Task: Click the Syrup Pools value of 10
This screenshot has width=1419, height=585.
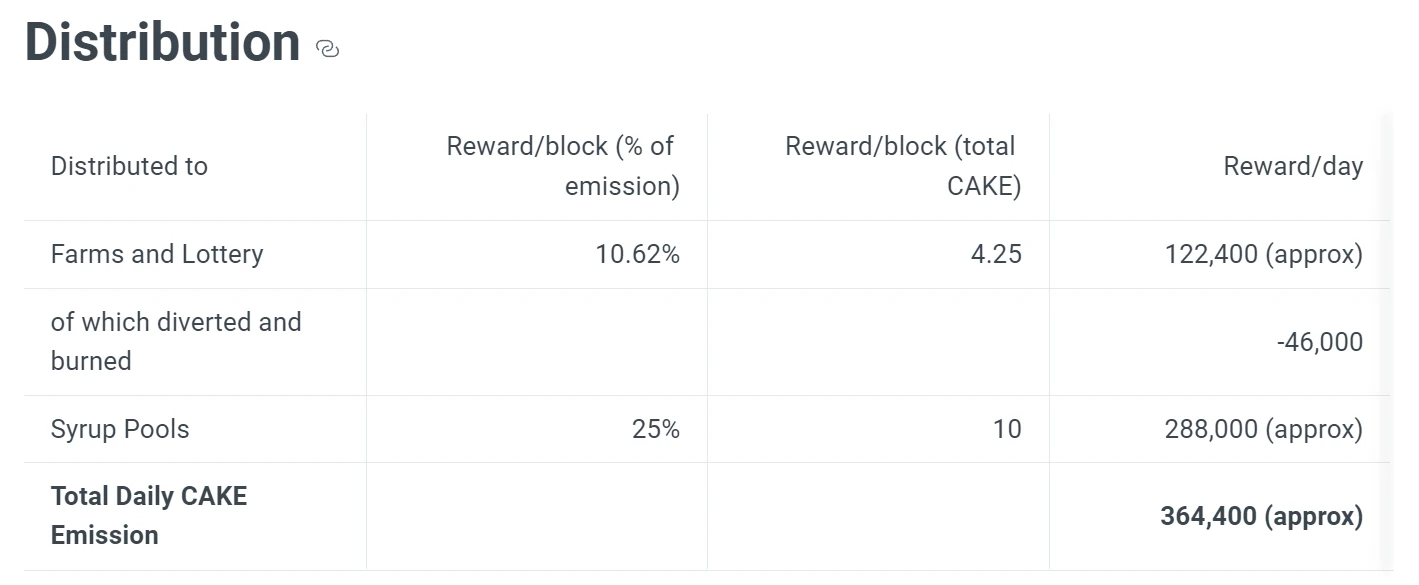Action: [1007, 429]
